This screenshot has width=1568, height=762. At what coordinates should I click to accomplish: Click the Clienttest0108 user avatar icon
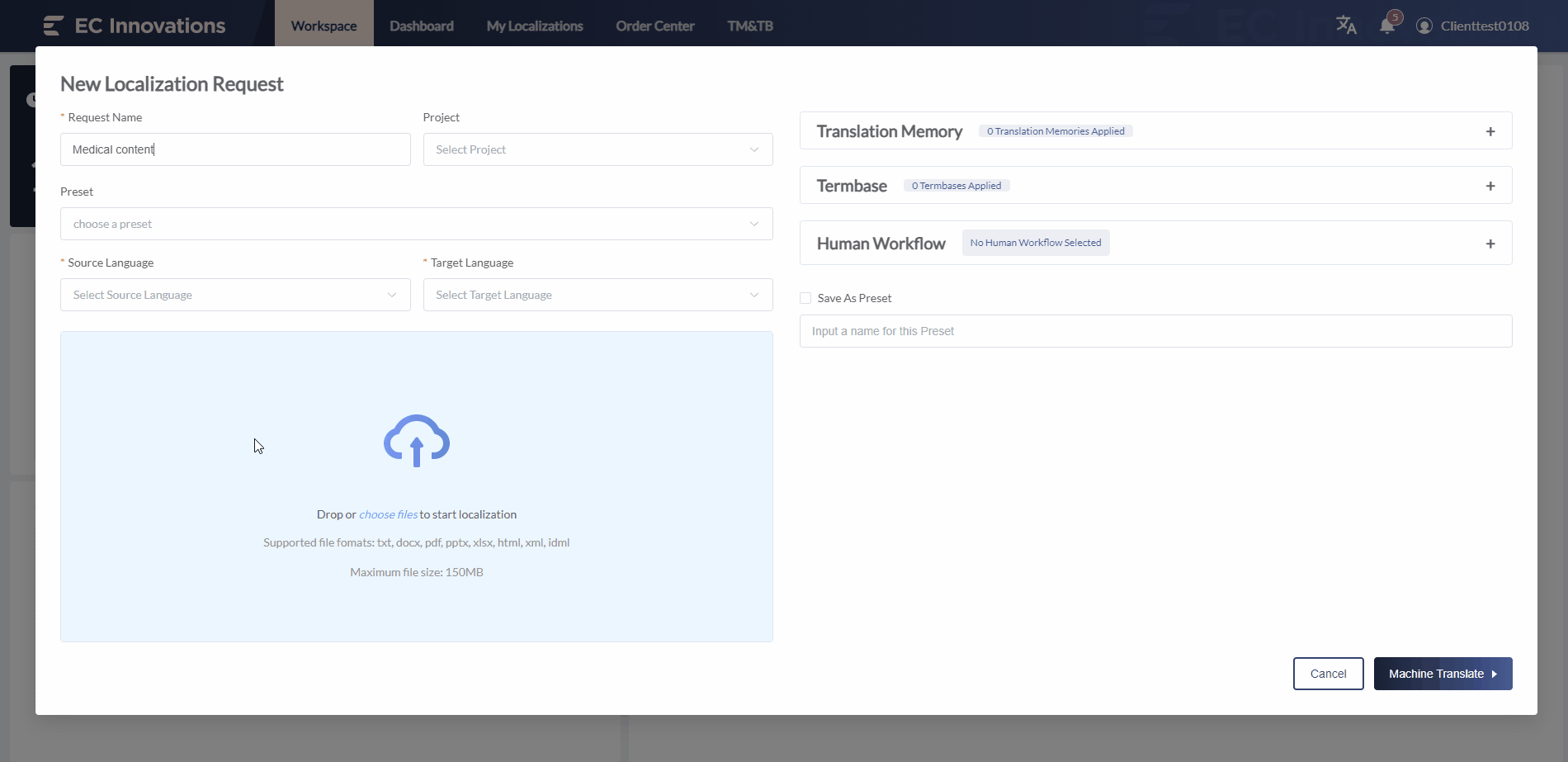(x=1424, y=26)
